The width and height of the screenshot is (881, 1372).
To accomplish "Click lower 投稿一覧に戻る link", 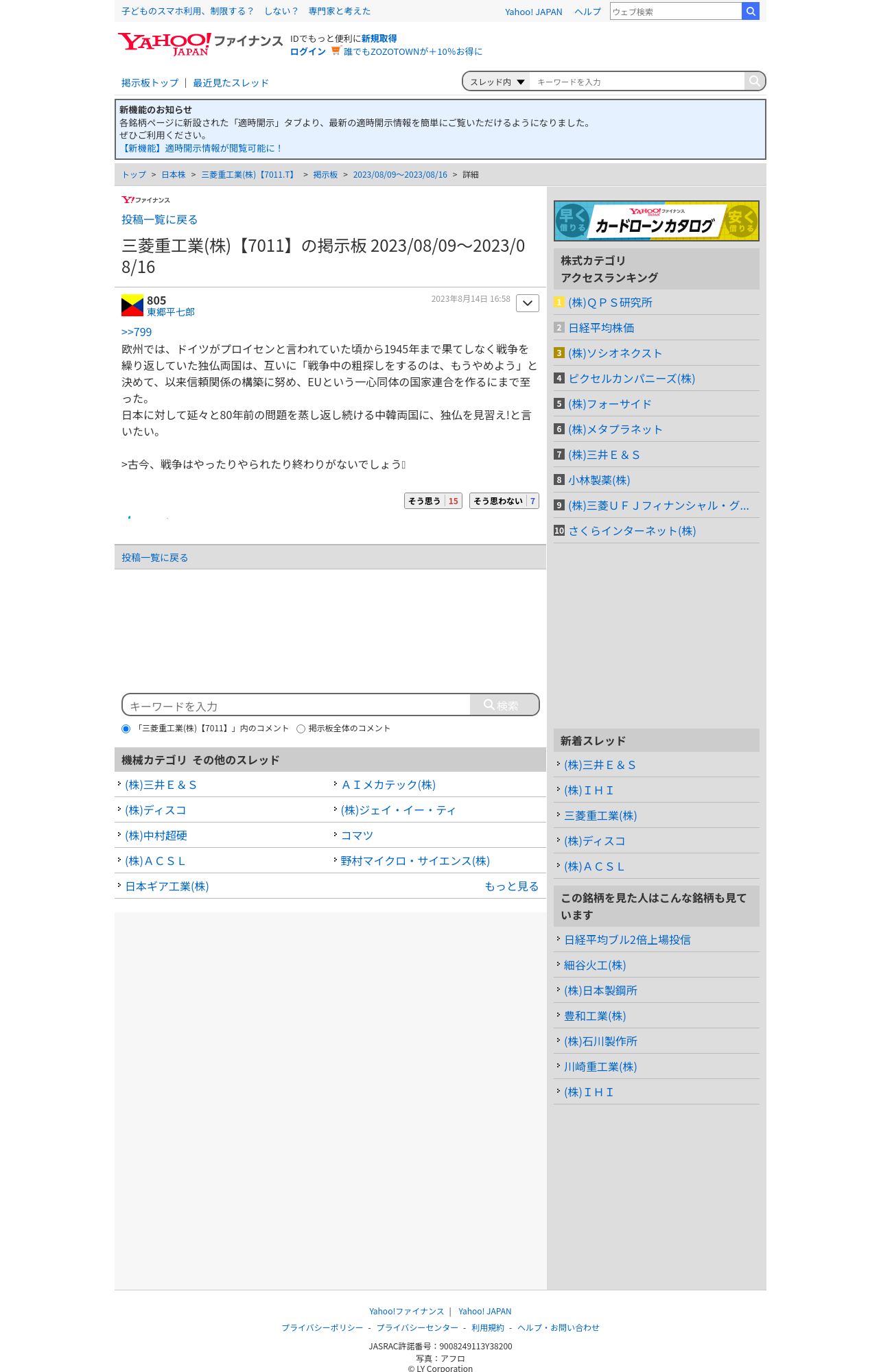I will pyautogui.click(x=154, y=558).
